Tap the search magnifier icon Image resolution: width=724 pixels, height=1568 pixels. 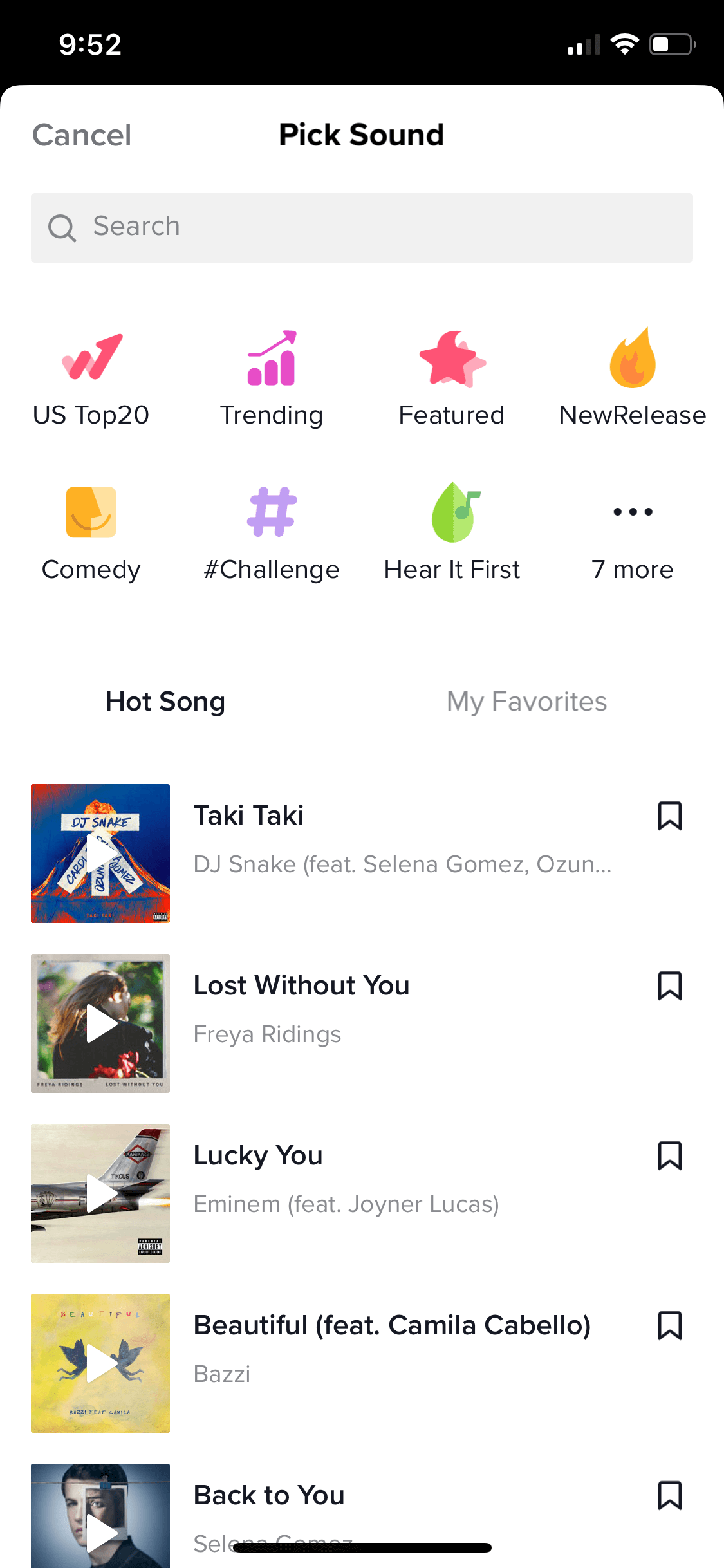(62, 228)
